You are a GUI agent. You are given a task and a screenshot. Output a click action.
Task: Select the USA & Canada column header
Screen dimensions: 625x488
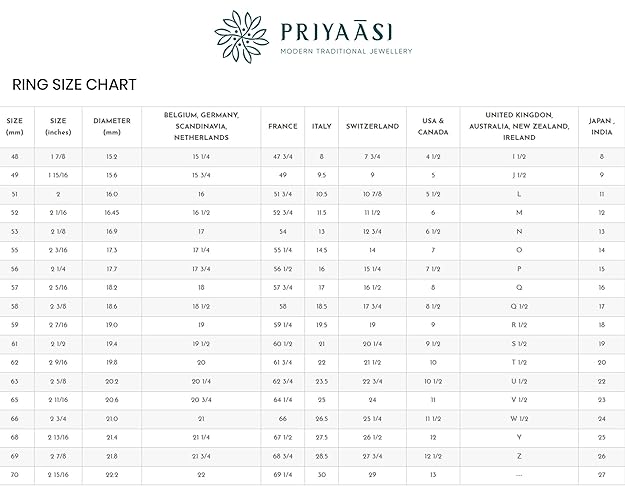pos(433,126)
